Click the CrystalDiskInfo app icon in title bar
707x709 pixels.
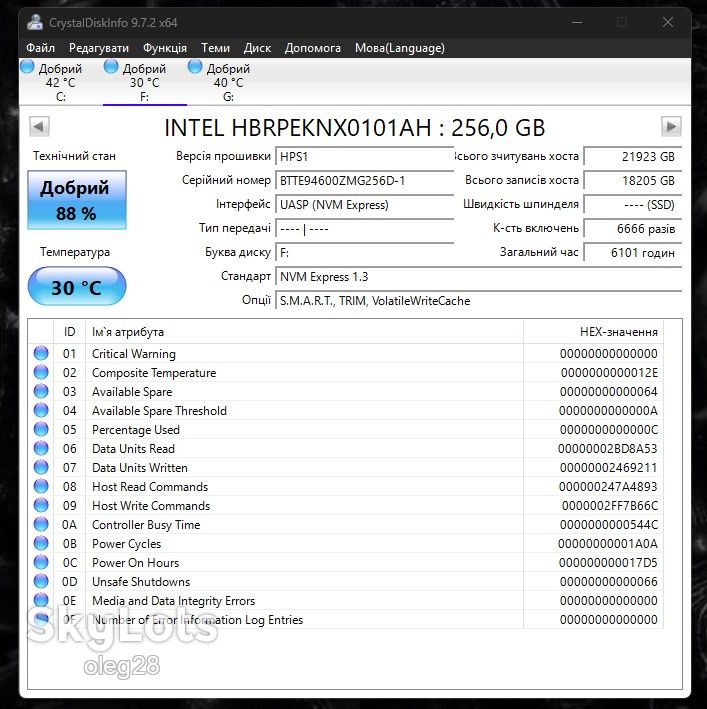35,22
